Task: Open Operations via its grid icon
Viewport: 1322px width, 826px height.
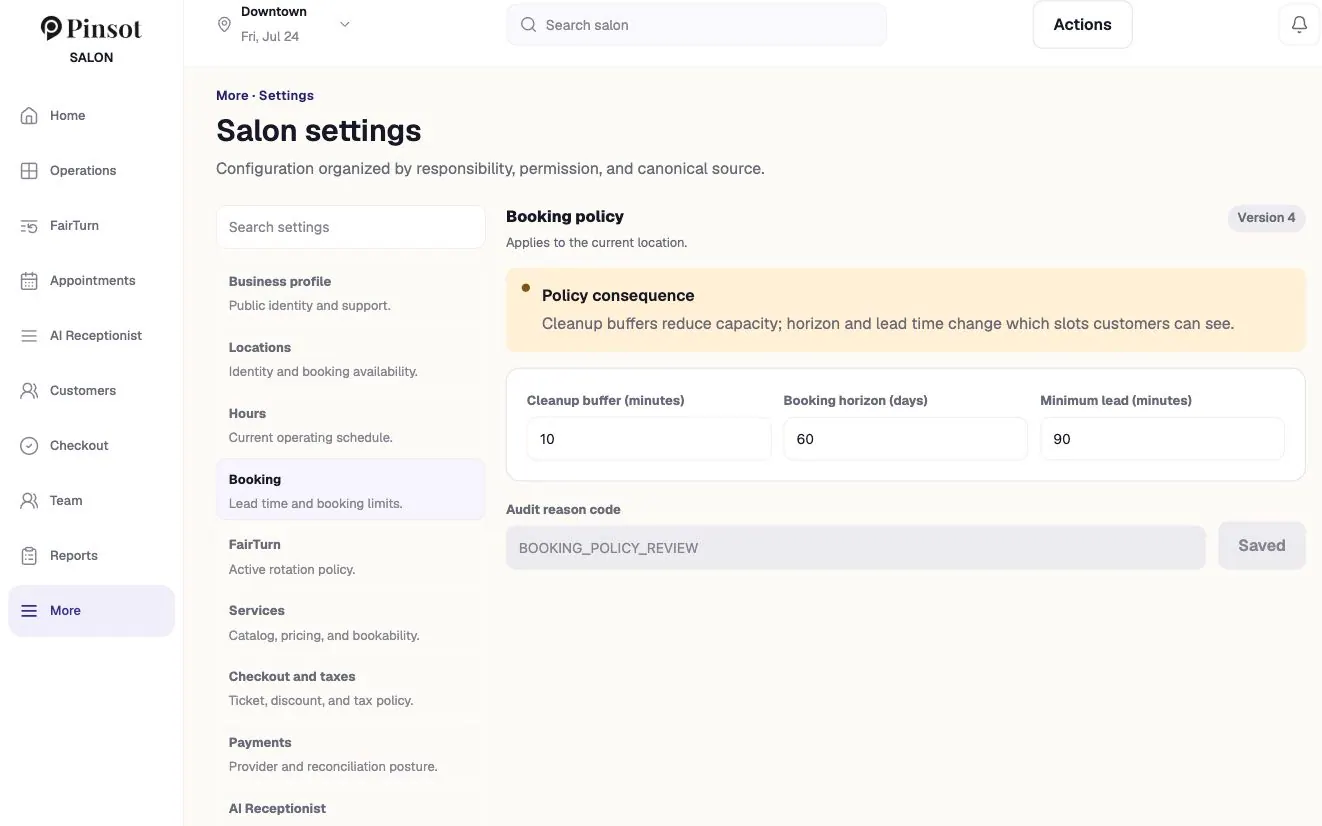Action: coord(29,170)
